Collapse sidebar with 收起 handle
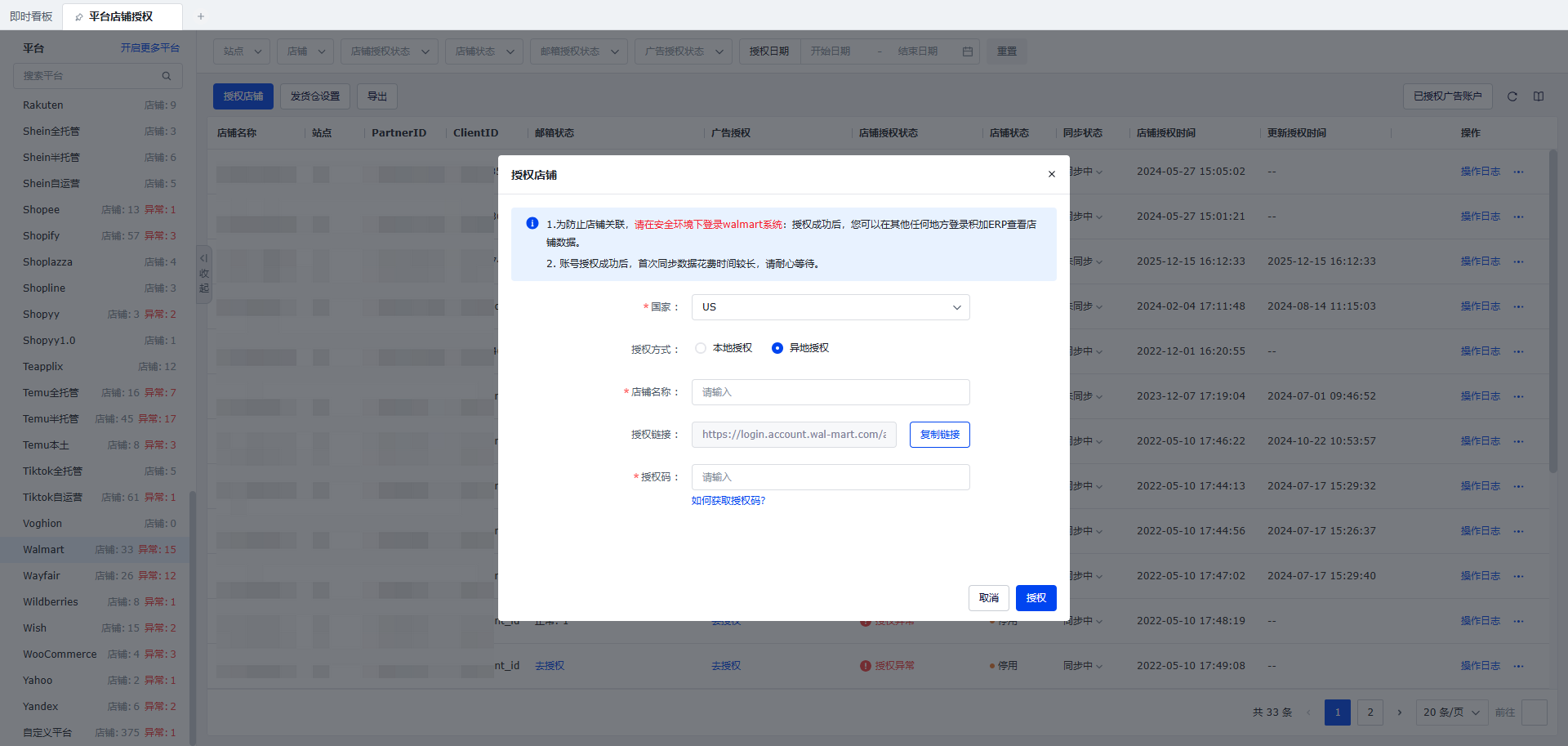 pyautogui.click(x=204, y=274)
